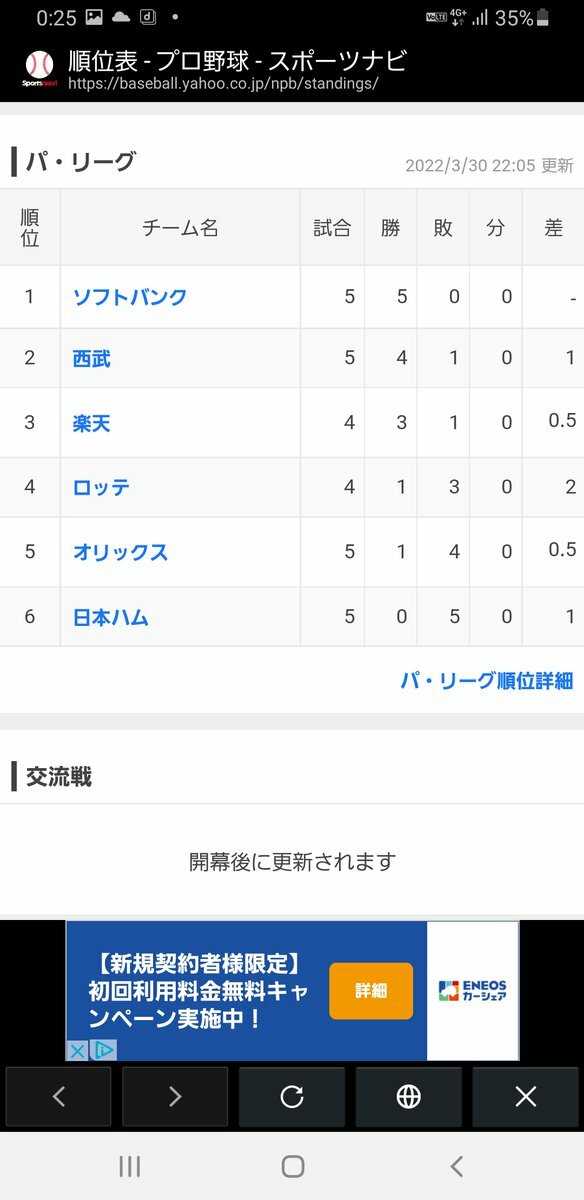Close the ad via small X icon
Image resolution: width=584 pixels, height=1200 pixels.
(x=77, y=1050)
